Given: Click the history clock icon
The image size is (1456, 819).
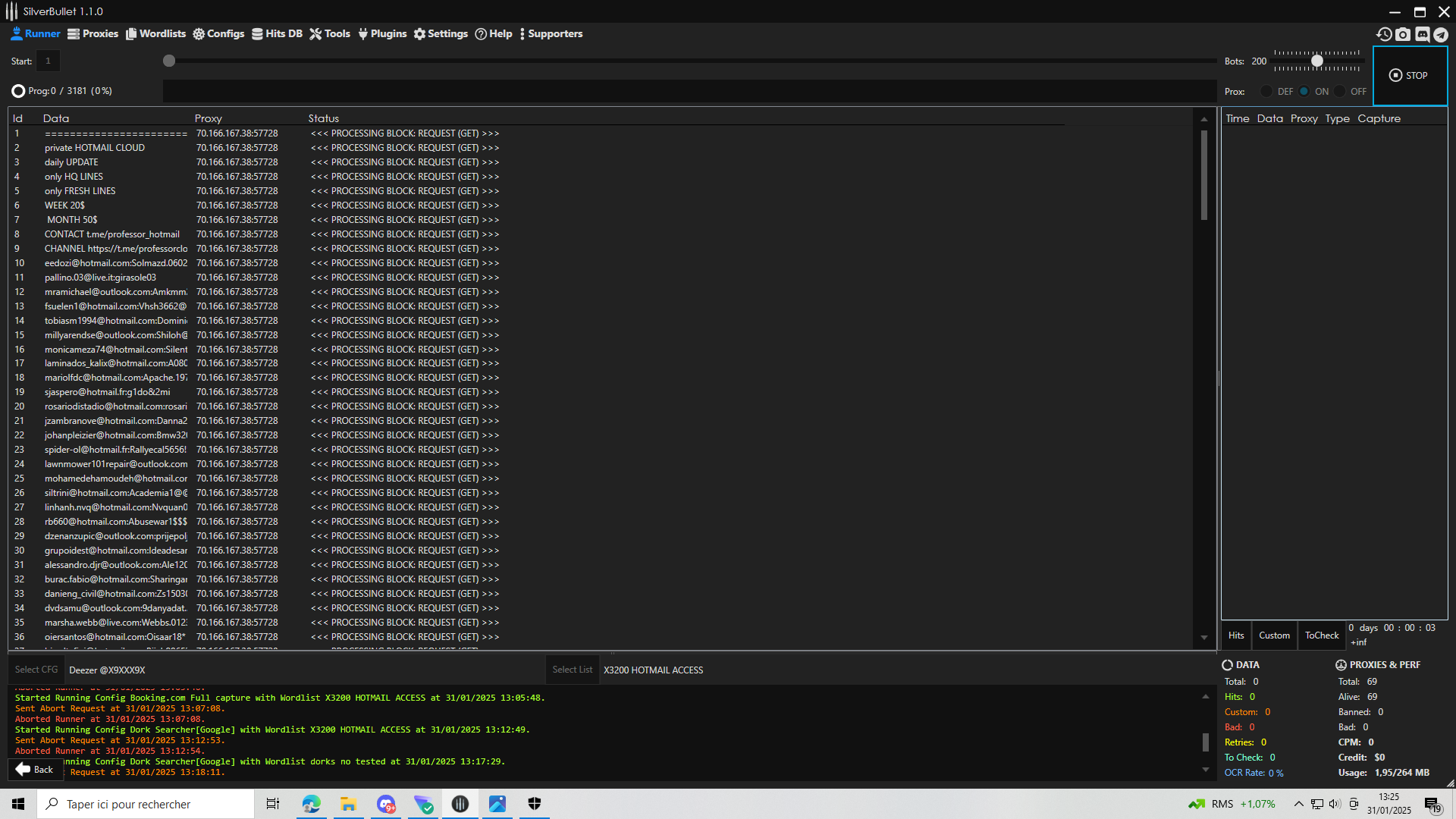Looking at the screenshot, I should [1384, 34].
